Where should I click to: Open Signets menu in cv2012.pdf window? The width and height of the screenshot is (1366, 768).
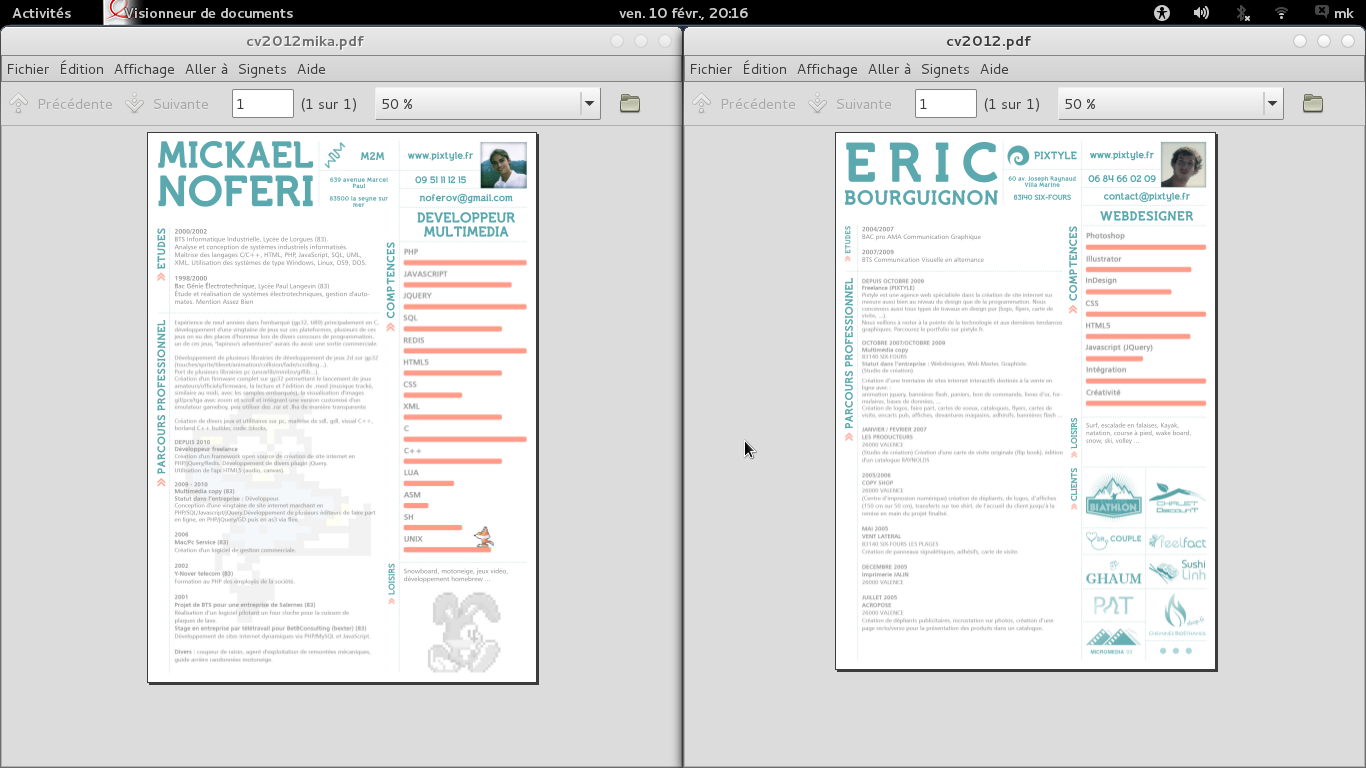(x=945, y=69)
